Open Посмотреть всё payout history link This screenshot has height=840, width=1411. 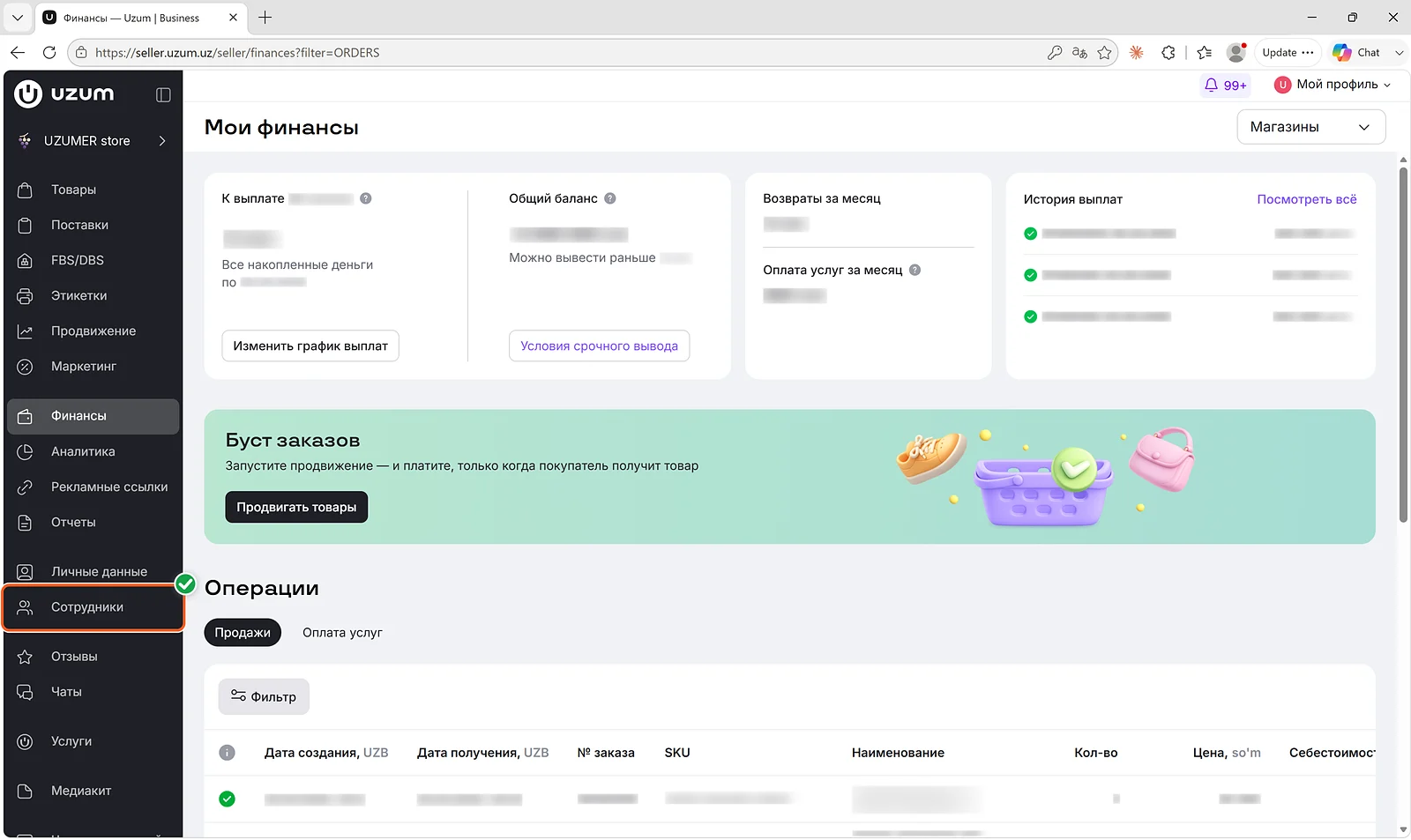click(1306, 199)
